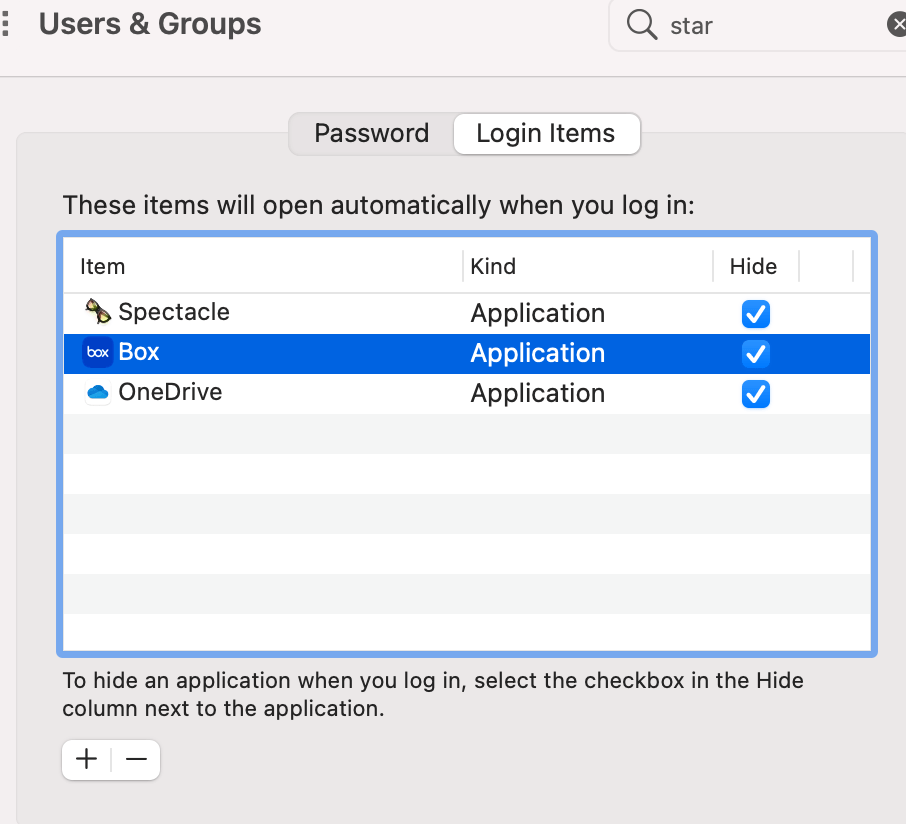Select the Login Items tab
906x824 pixels.
546,134
